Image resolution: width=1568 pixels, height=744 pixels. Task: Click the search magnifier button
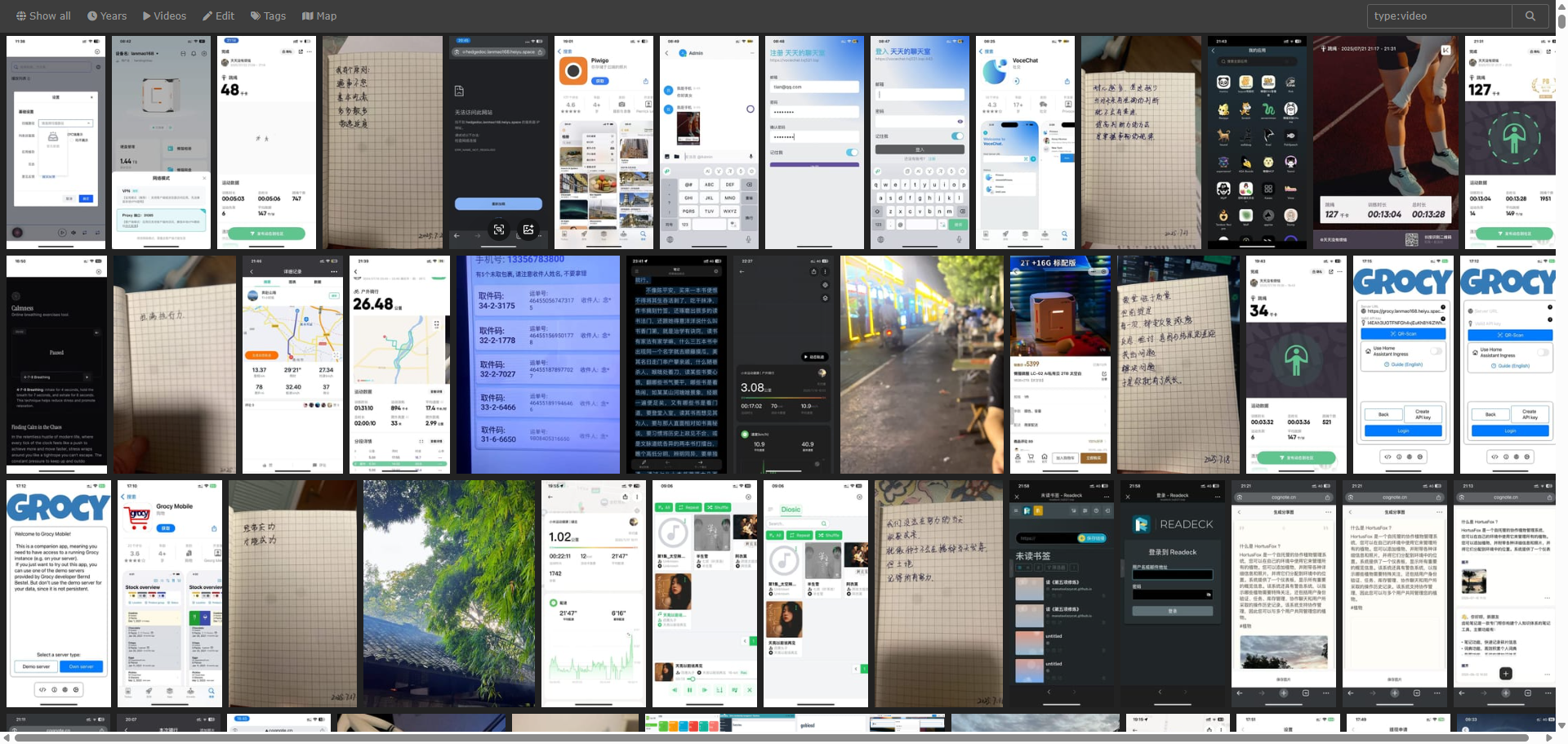[1530, 16]
